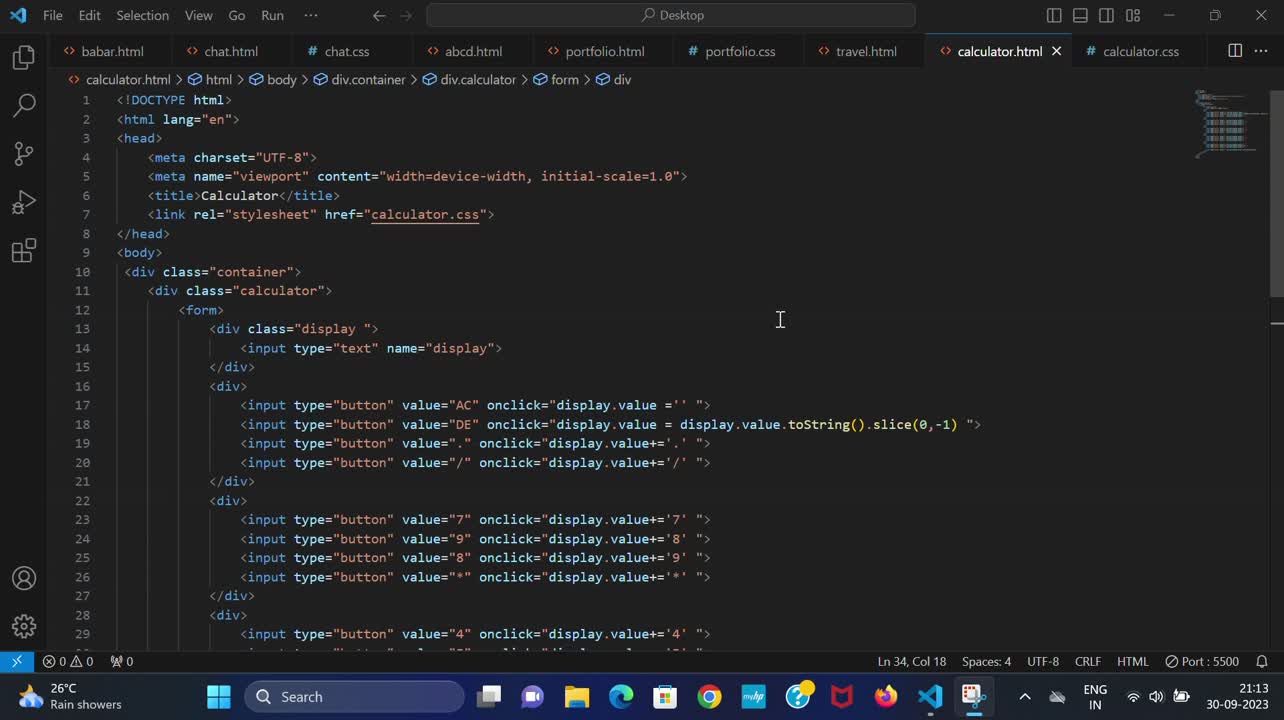Toggle the primary side bar layout button
This screenshot has width=1284, height=720.
[1054, 15]
